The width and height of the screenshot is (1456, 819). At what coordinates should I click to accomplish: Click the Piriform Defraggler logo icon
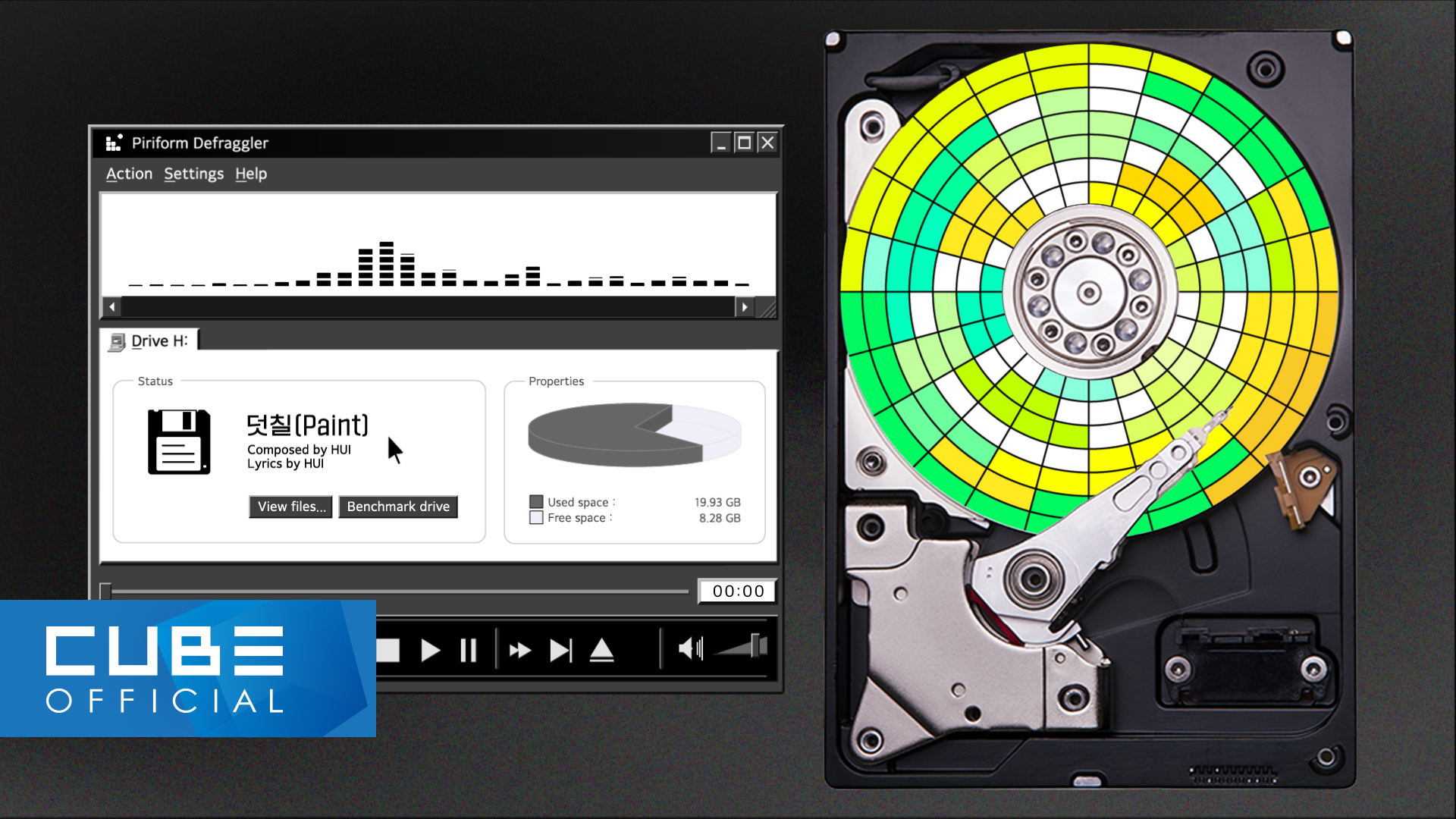[x=114, y=143]
